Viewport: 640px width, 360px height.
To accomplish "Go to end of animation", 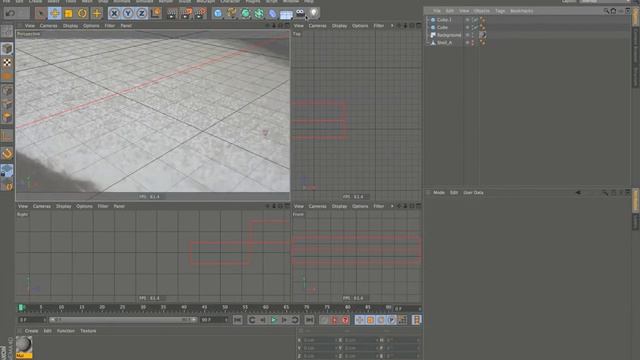I will (309, 320).
